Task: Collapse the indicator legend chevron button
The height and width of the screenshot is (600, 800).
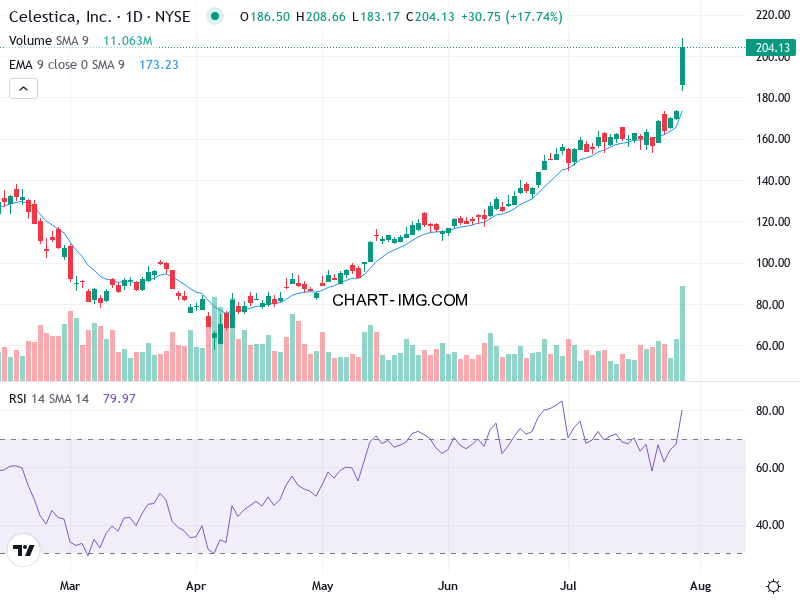Action: click(23, 89)
